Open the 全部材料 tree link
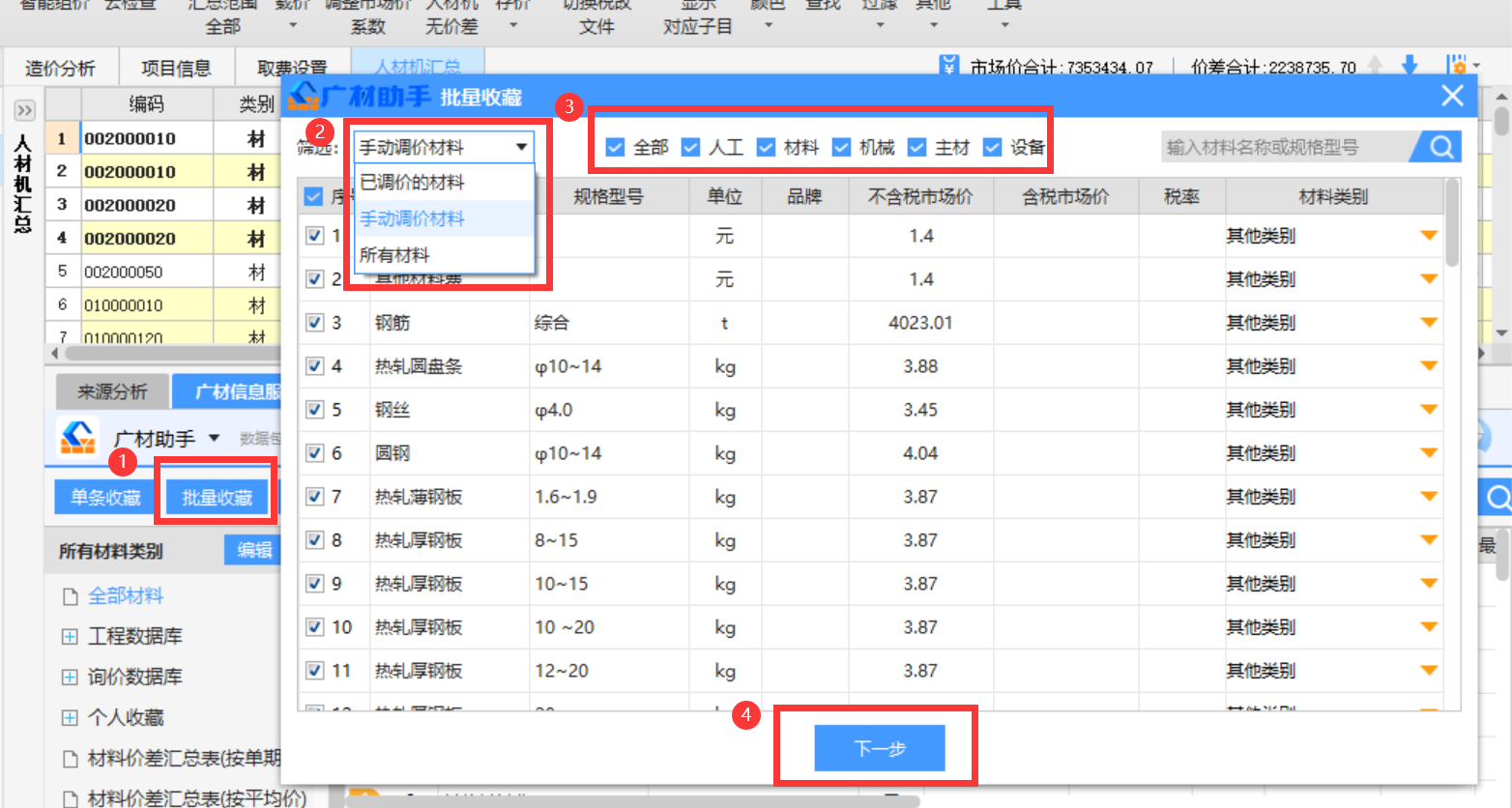Viewport: 1512px width, 808px height. click(x=126, y=596)
